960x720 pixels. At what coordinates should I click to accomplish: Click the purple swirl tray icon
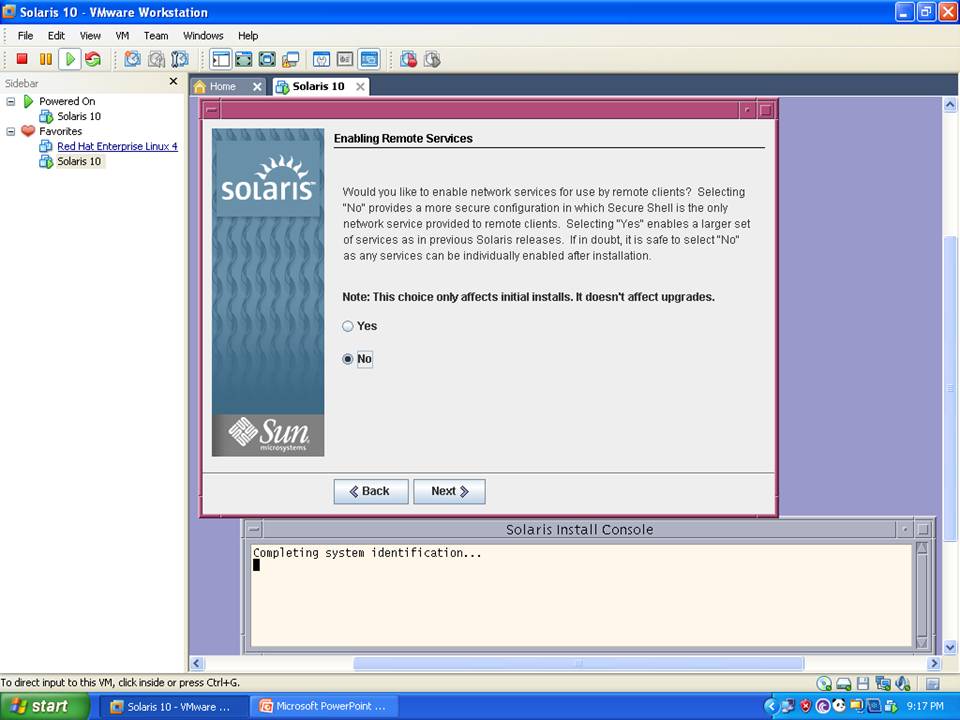pos(822,706)
